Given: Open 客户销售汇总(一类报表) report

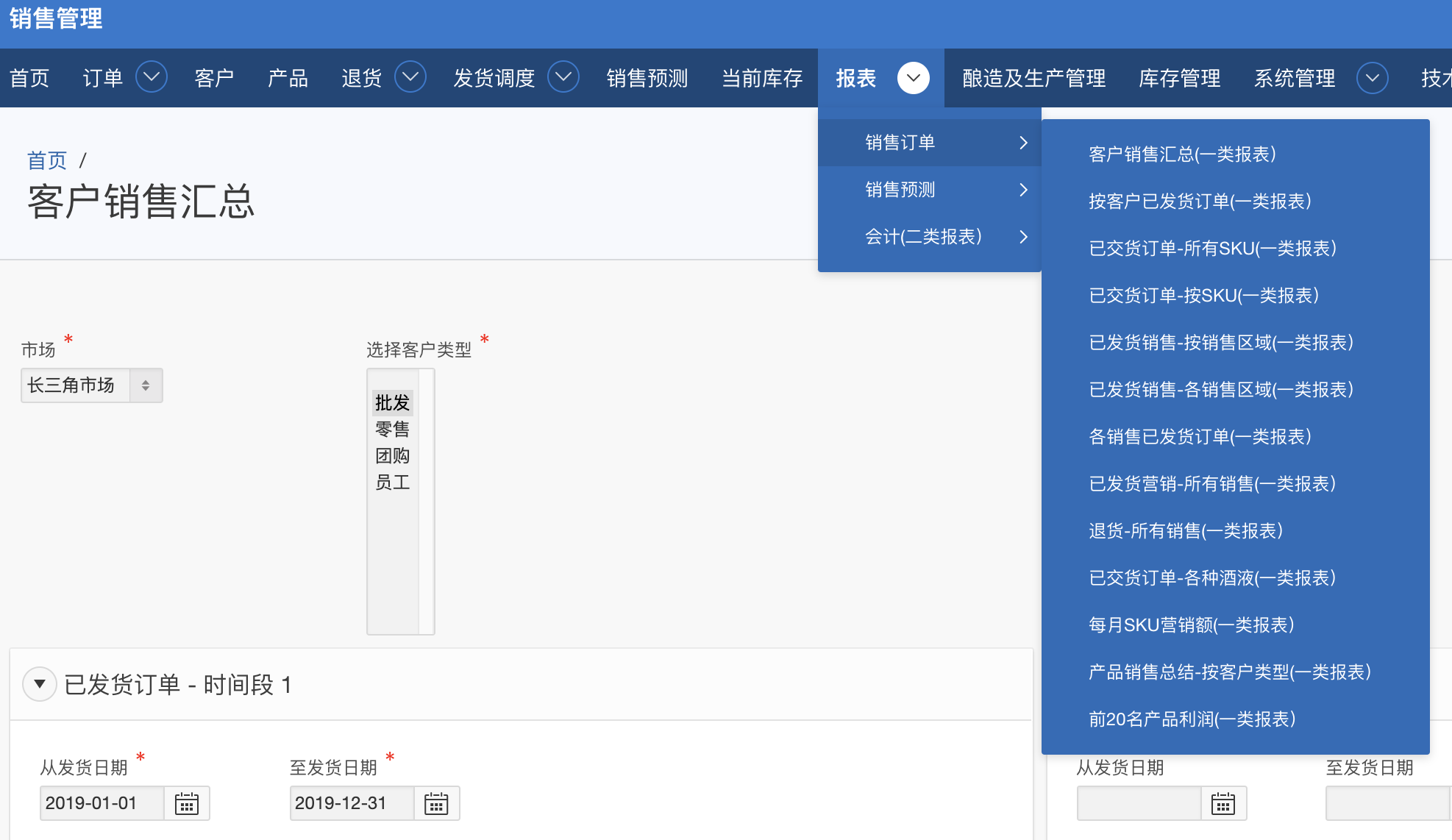Looking at the screenshot, I should (x=1182, y=154).
